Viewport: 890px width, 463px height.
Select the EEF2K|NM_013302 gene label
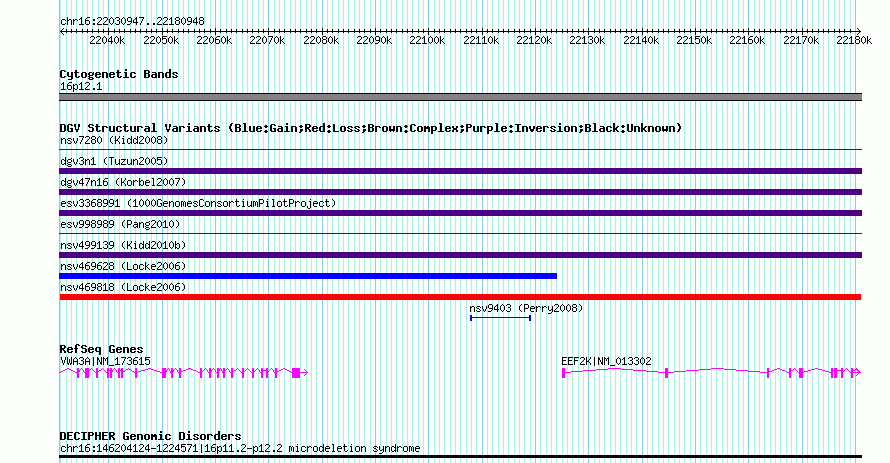point(606,361)
